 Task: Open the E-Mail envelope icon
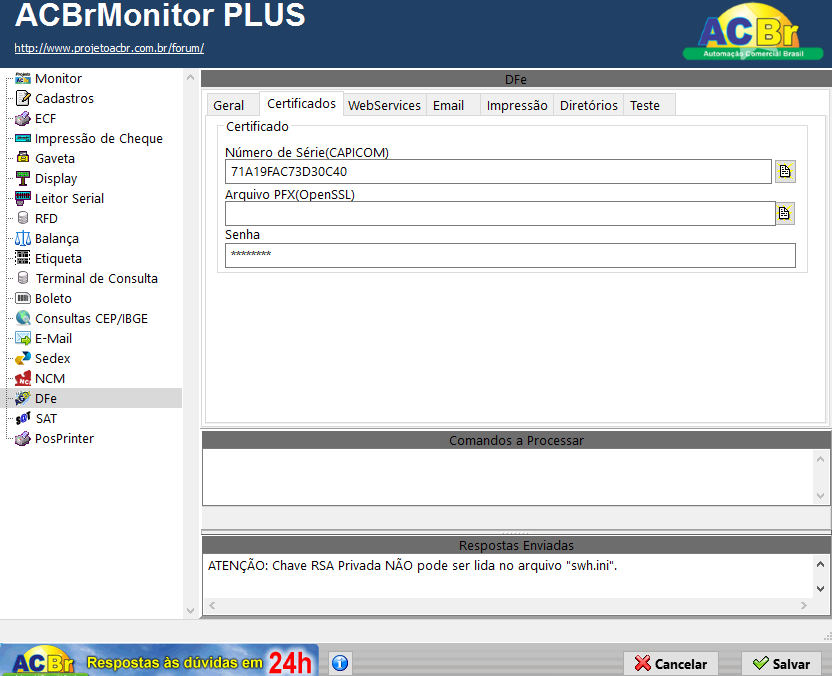tap(23, 339)
